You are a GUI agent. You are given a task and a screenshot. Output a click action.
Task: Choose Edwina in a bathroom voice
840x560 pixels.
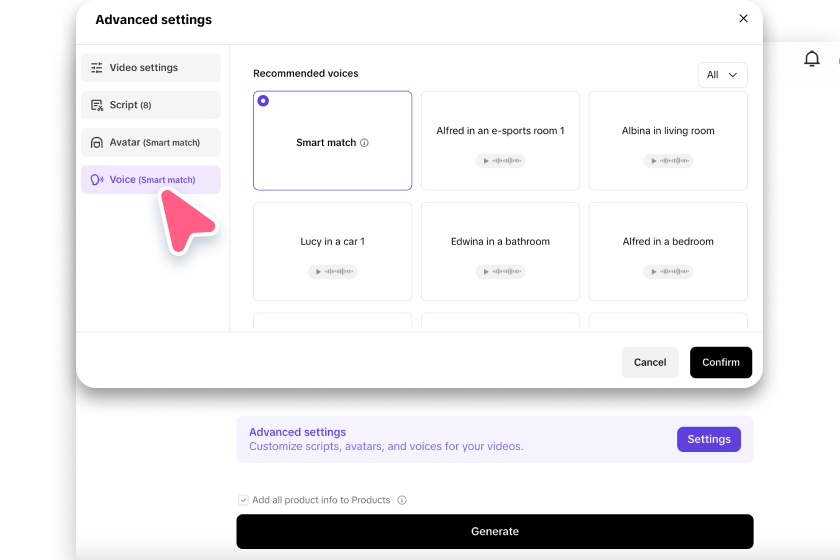click(x=500, y=251)
